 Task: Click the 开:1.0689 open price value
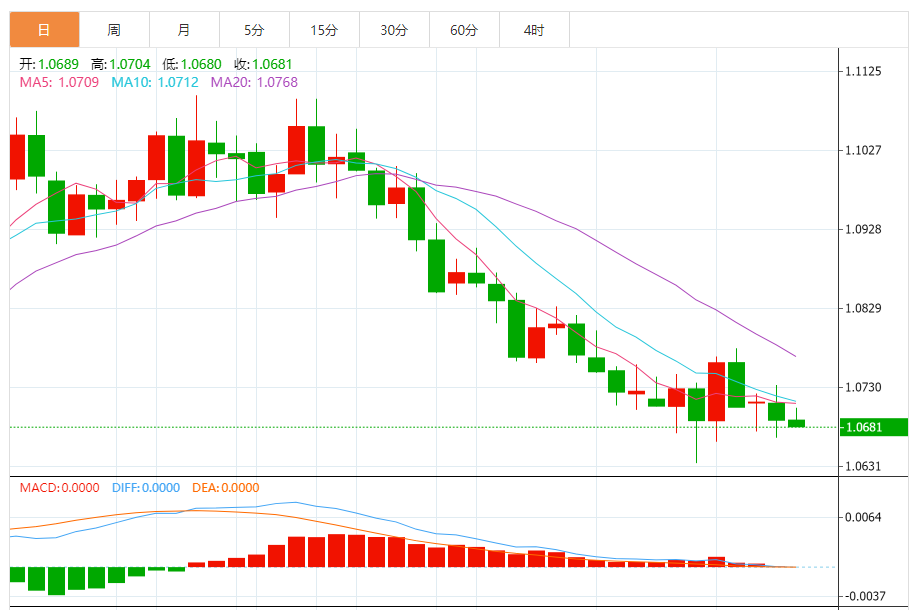49,64
